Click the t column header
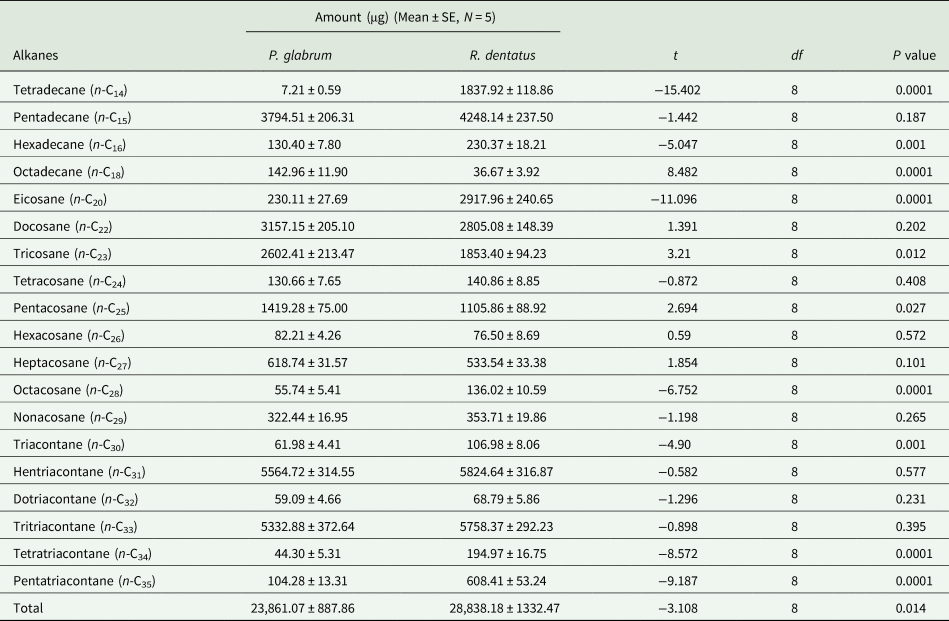 677,56
